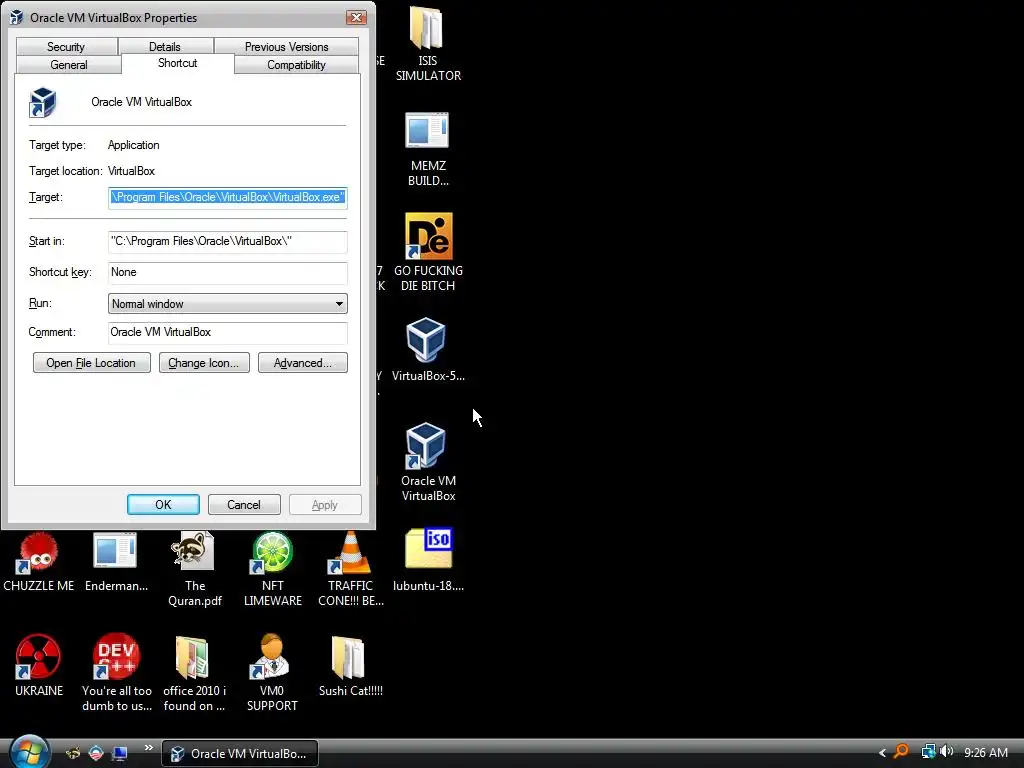
Task: Select the CHUZZLE ME desktop icon
Action: pyautogui.click(x=38, y=552)
